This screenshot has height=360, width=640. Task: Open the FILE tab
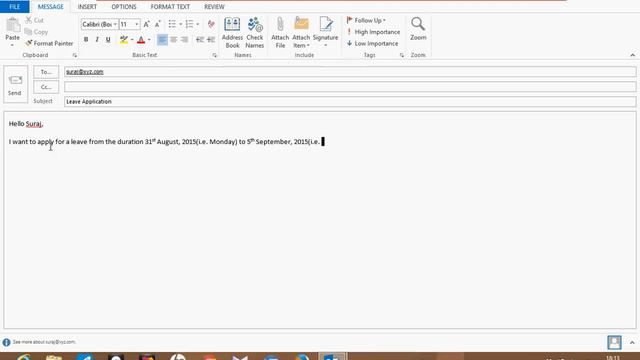coord(15,7)
